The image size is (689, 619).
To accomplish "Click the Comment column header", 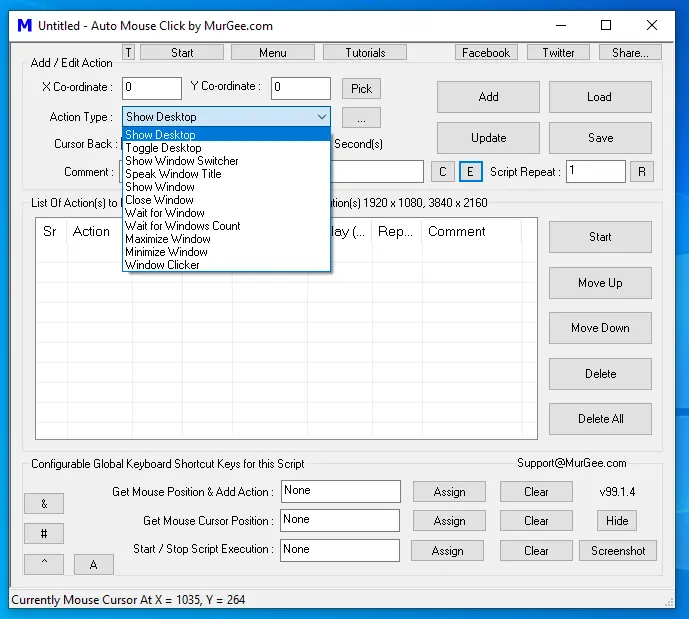I will click(472, 231).
